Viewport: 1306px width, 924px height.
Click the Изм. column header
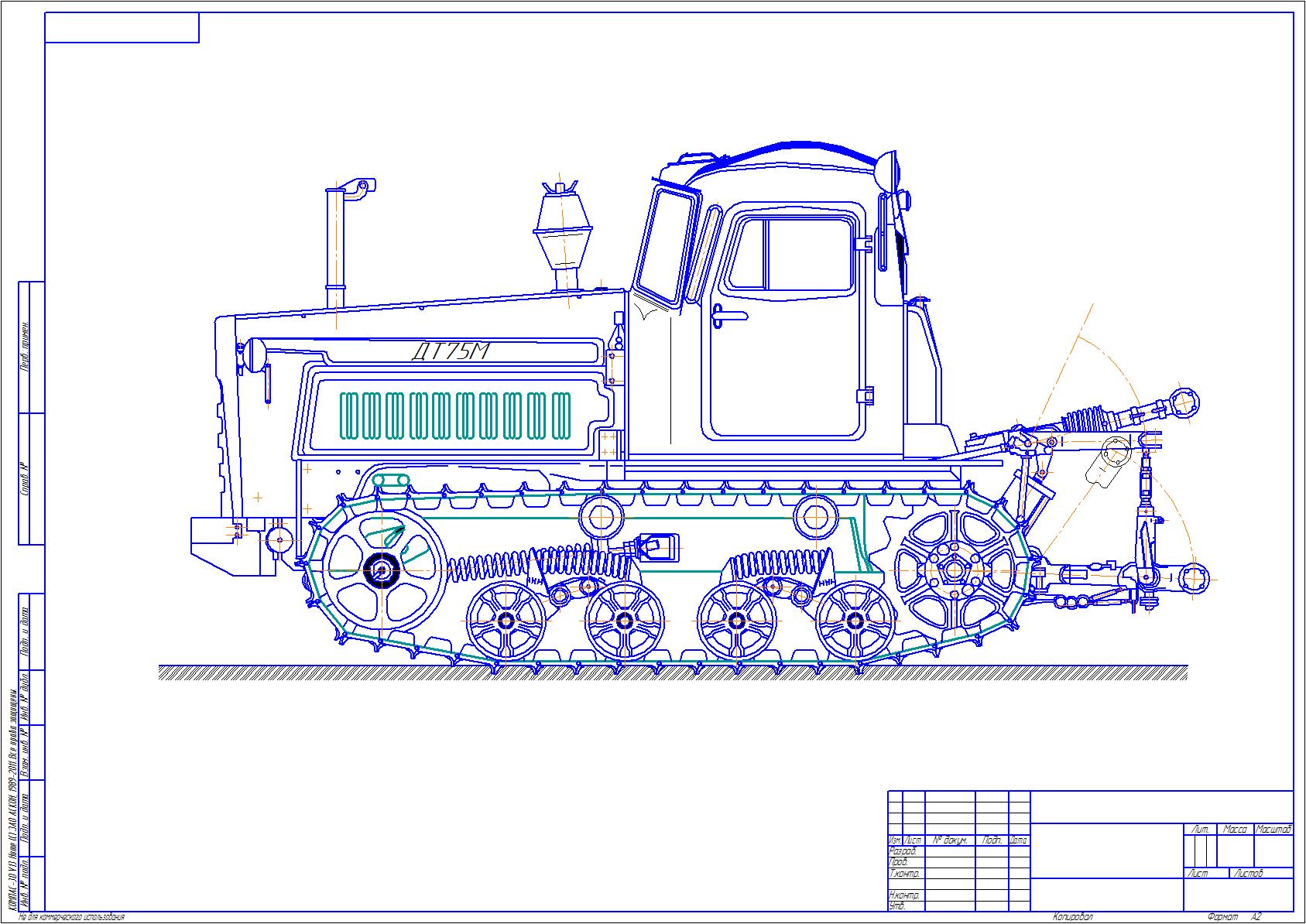895,840
